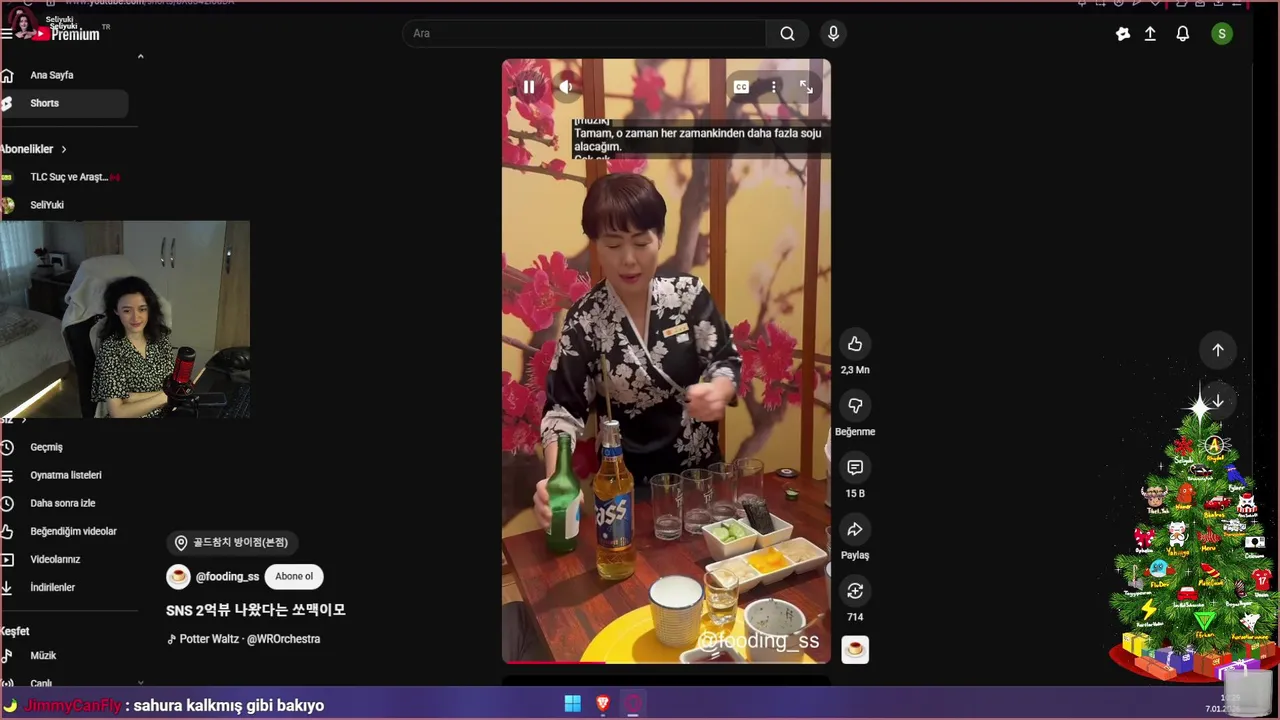Image resolution: width=1280 pixels, height=720 pixels.
Task: Share the Short via Paylaş
Action: [x=855, y=530]
